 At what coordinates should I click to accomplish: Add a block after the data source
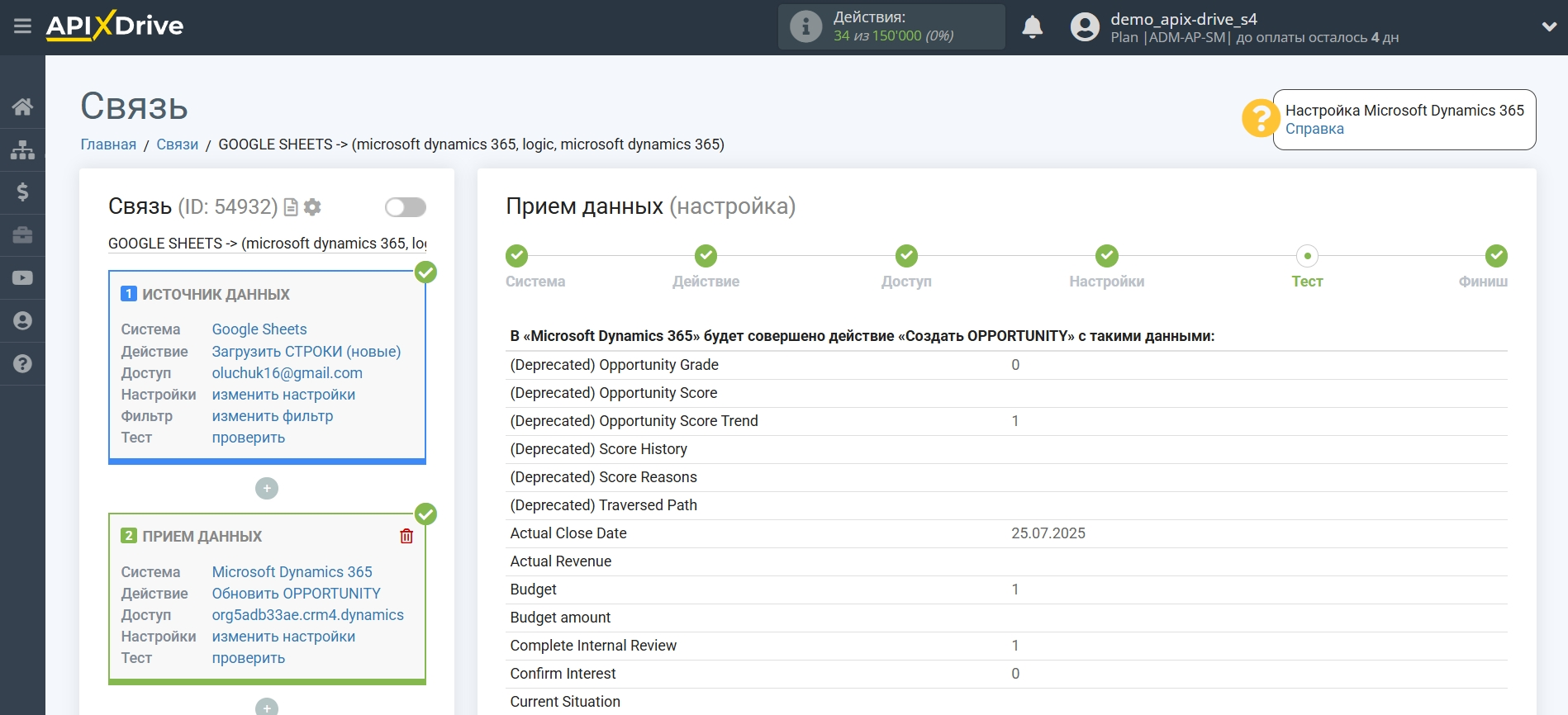click(267, 489)
